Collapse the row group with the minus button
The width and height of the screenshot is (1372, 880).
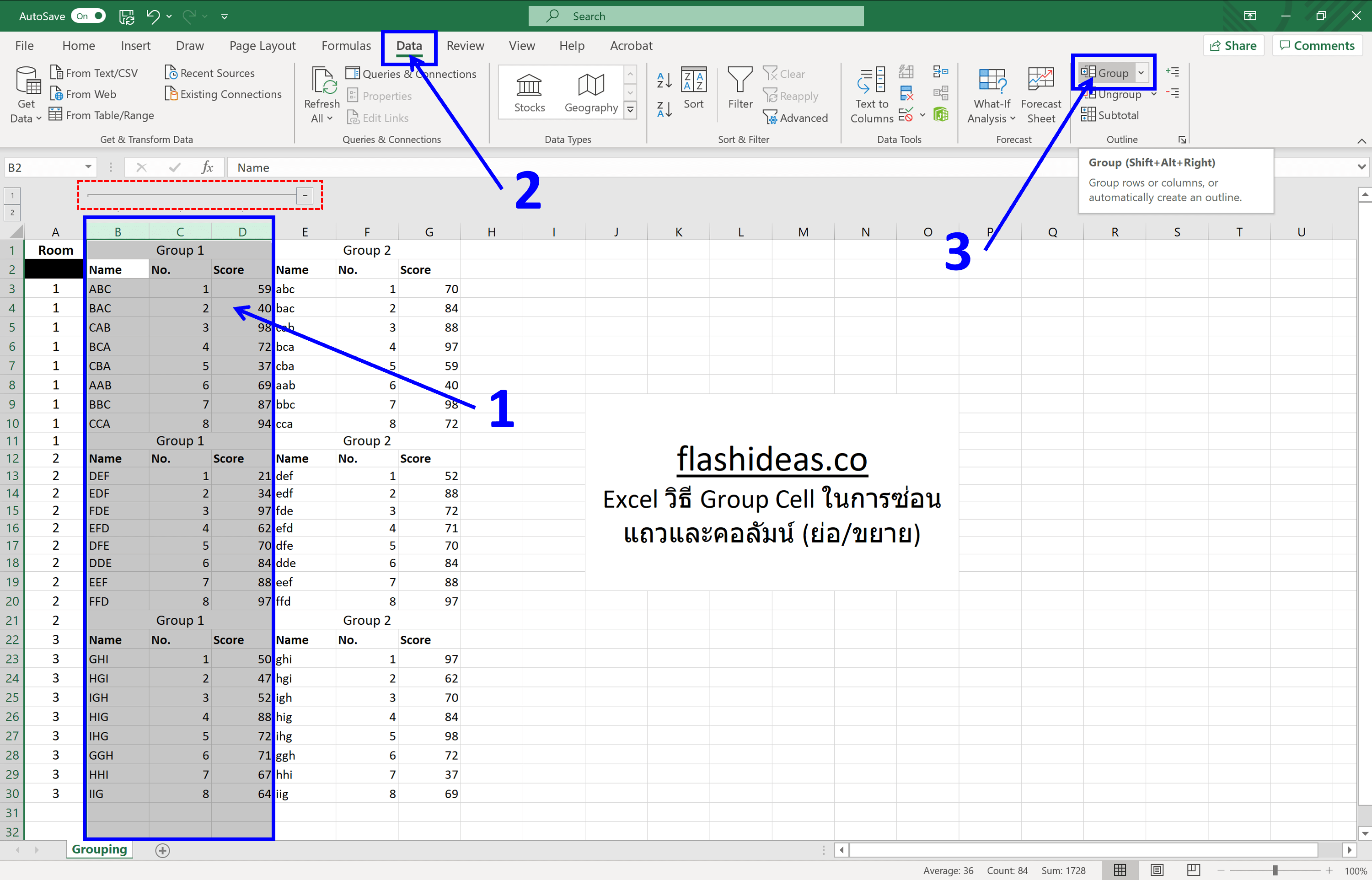coord(305,195)
